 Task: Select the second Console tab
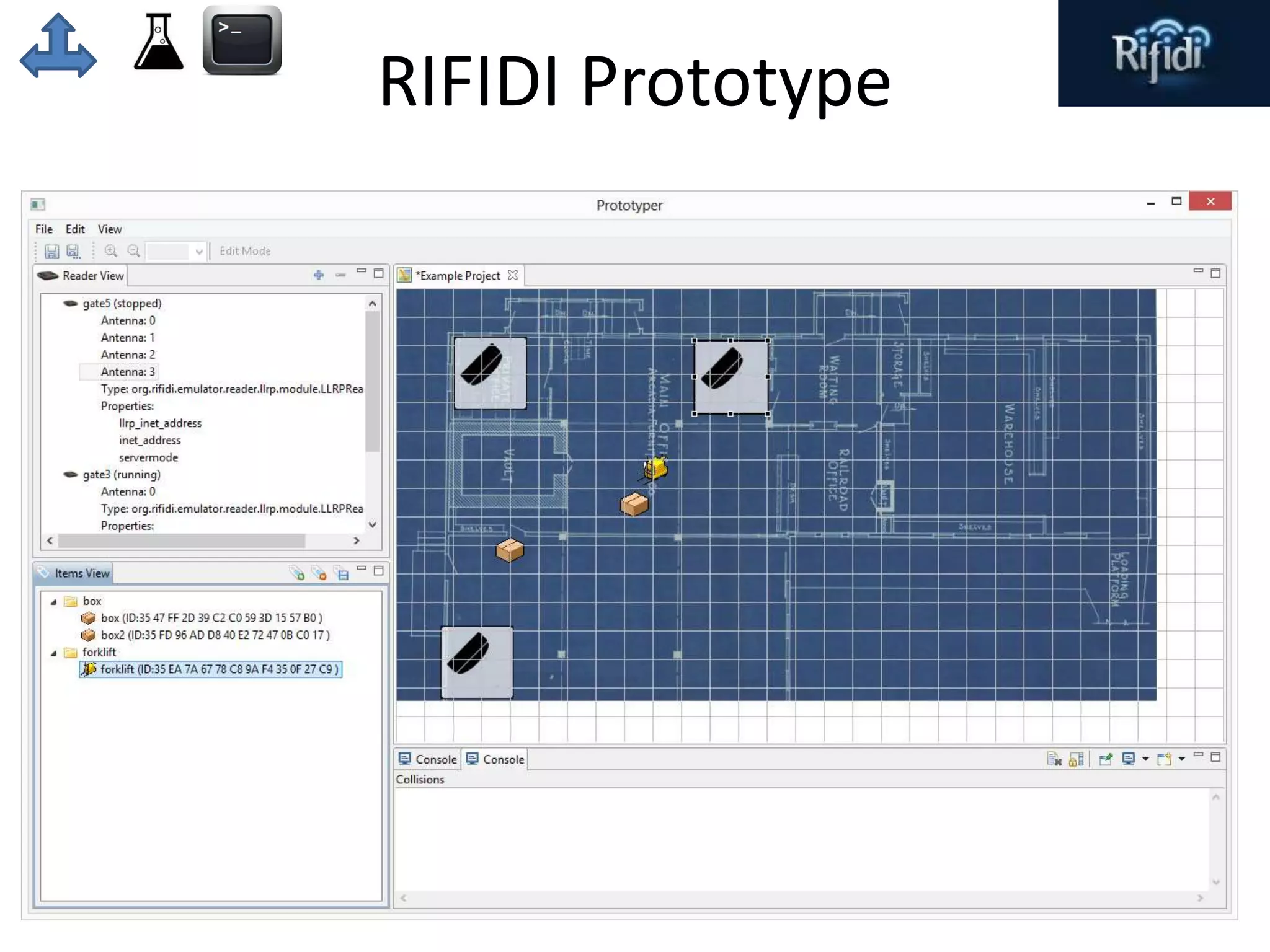coord(495,759)
